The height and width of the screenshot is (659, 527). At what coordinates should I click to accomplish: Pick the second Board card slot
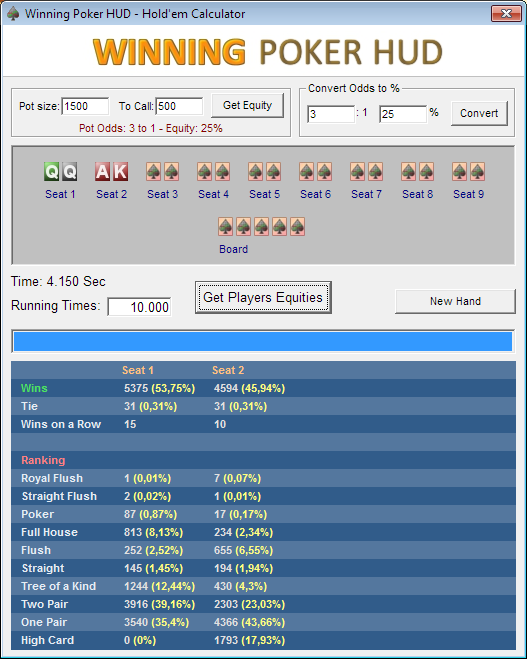[x=244, y=227]
